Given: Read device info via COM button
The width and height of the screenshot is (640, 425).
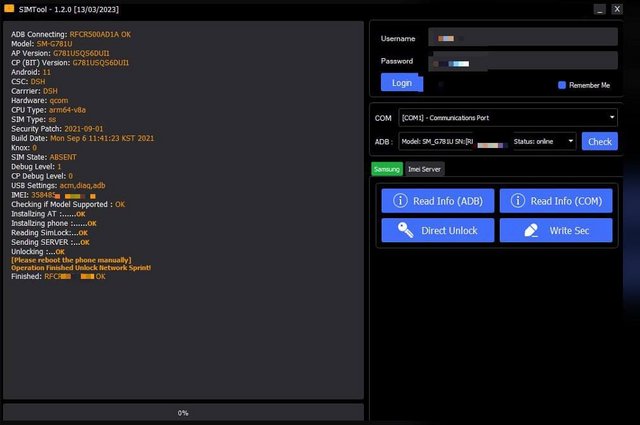Looking at the screenshot, I should coord(556,200).
